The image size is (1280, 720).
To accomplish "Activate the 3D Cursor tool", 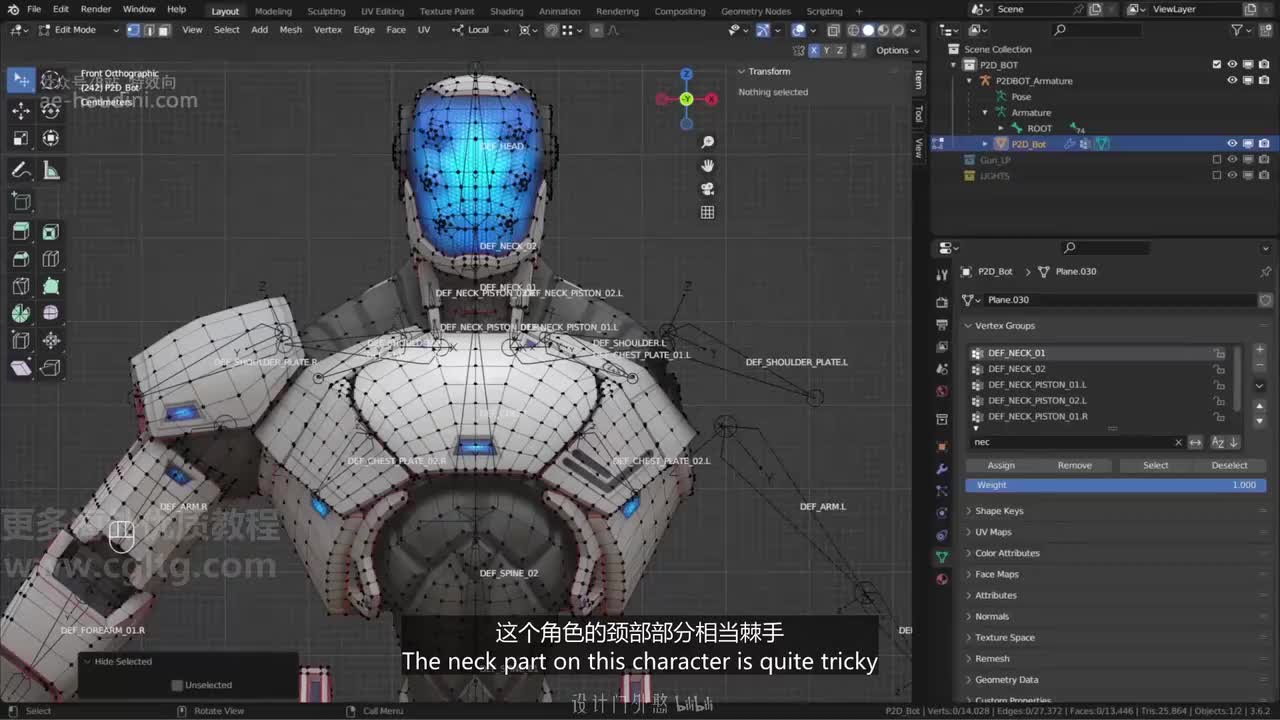I will tap(51, 80).
